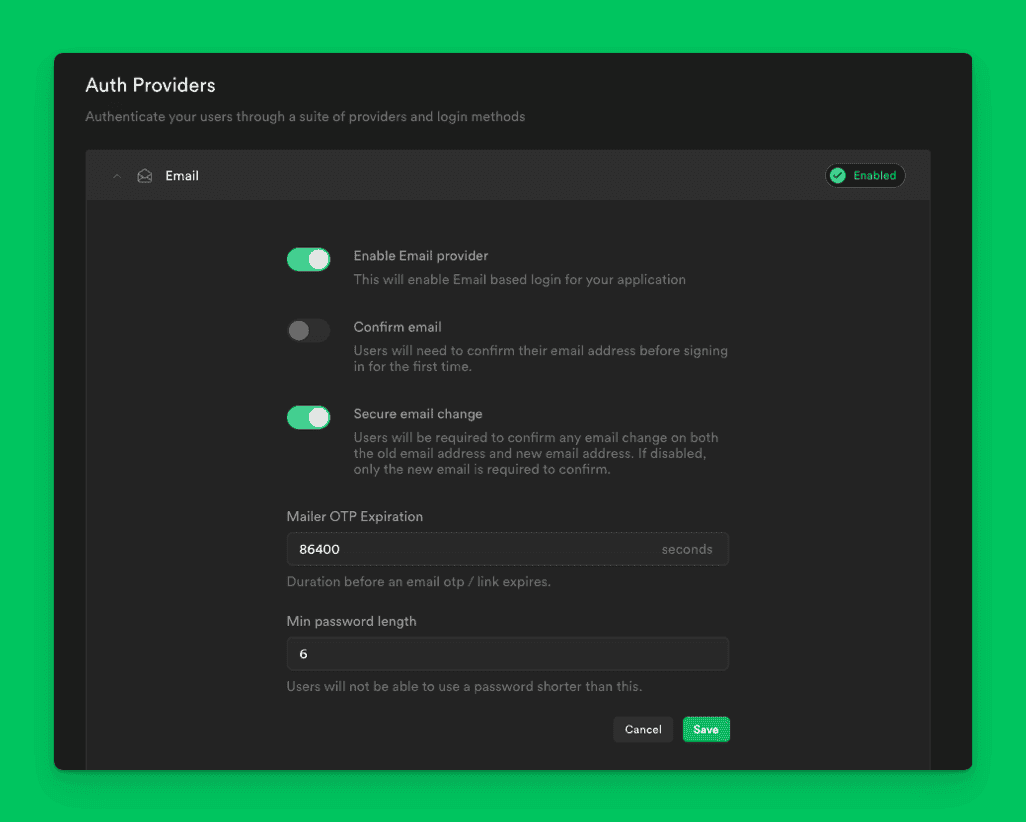This screenshot has height=822, width=1026.
Task: Click the Mailer OTP Expiration label
Action: 355,516
